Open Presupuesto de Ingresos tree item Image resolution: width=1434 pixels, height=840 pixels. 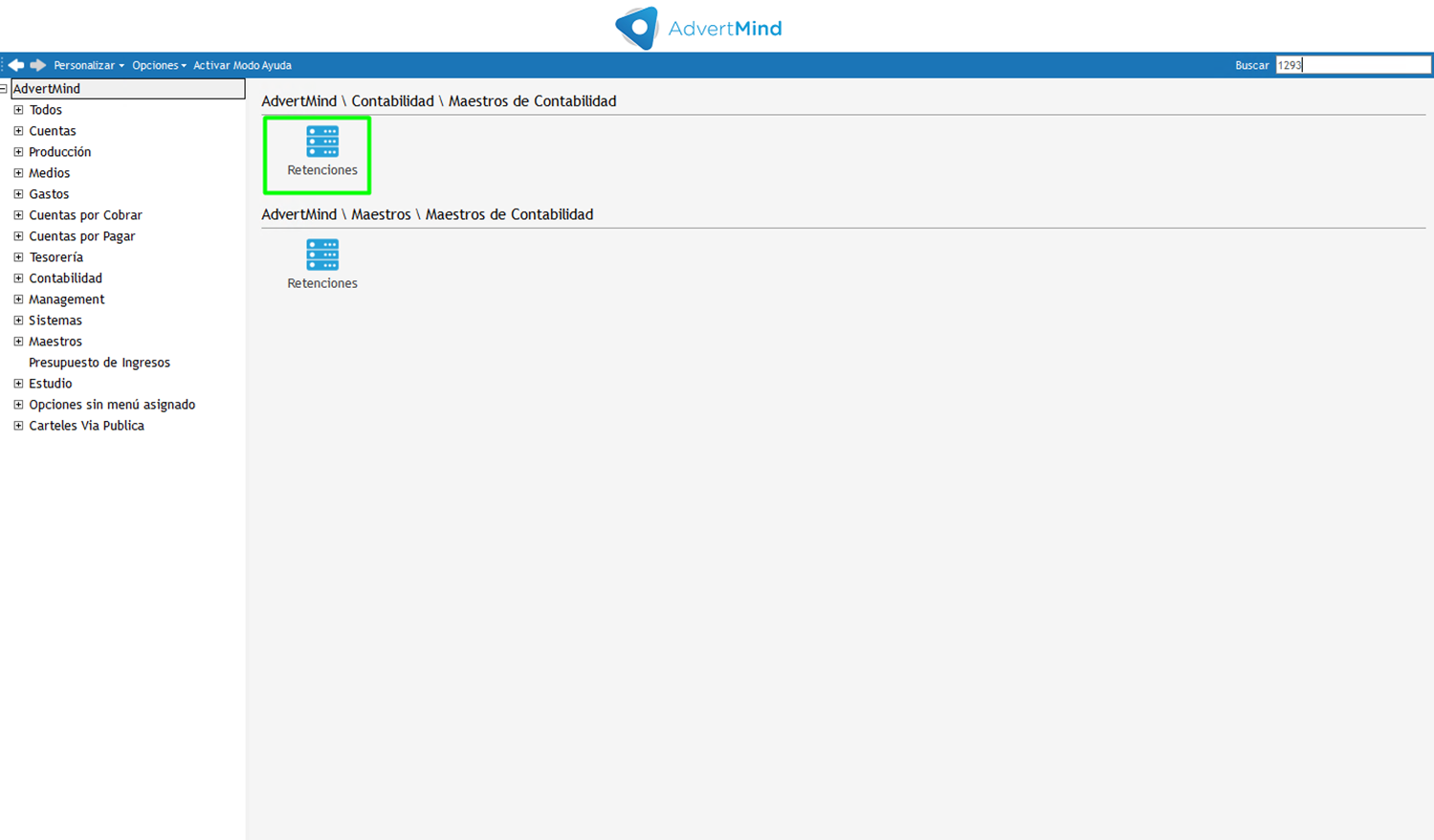tap(99, 363)
